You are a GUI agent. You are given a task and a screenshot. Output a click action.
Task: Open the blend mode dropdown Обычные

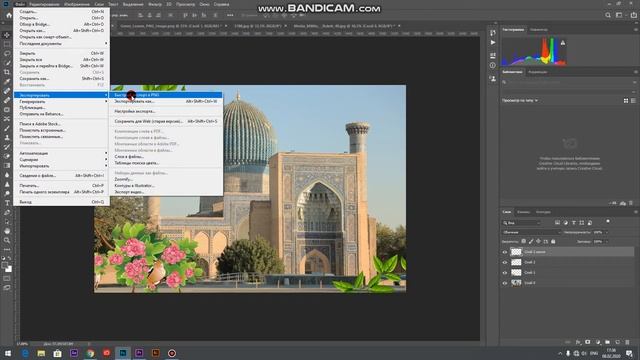pyautogui.click(x=532, y=232)
